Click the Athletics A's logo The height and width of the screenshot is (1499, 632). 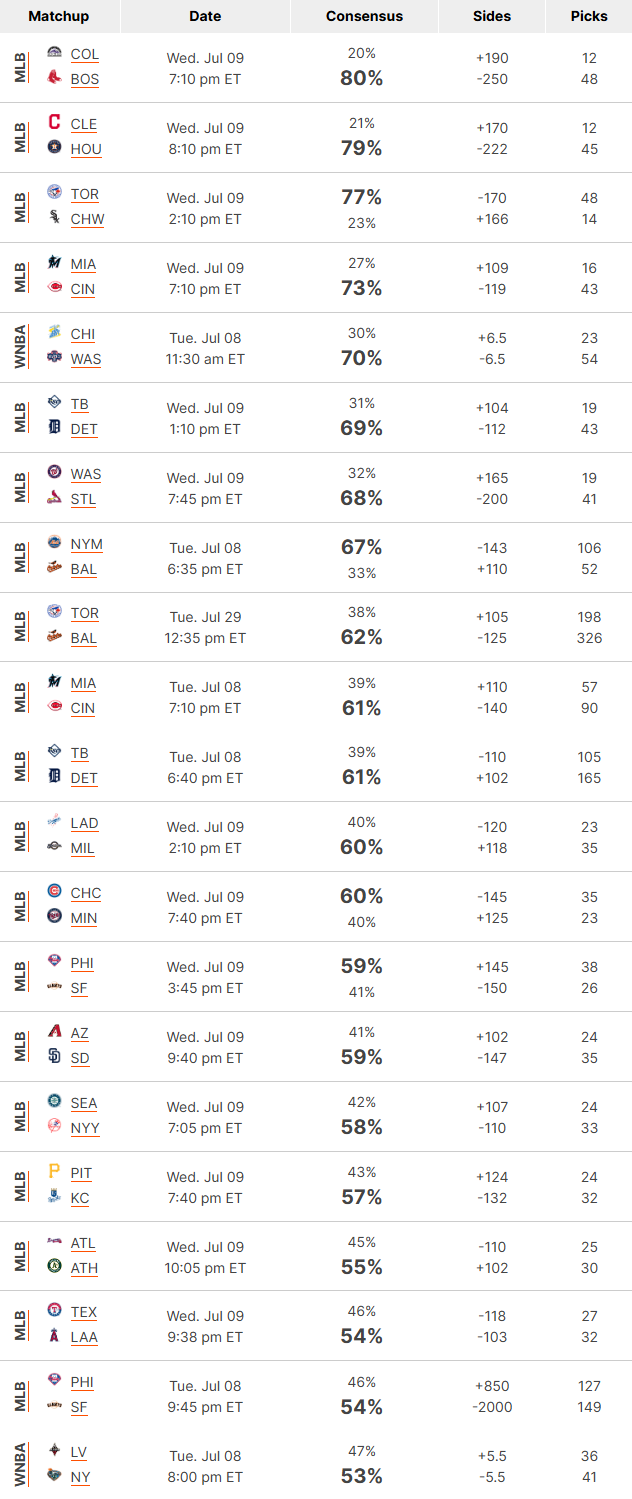tap(54, 1267)
